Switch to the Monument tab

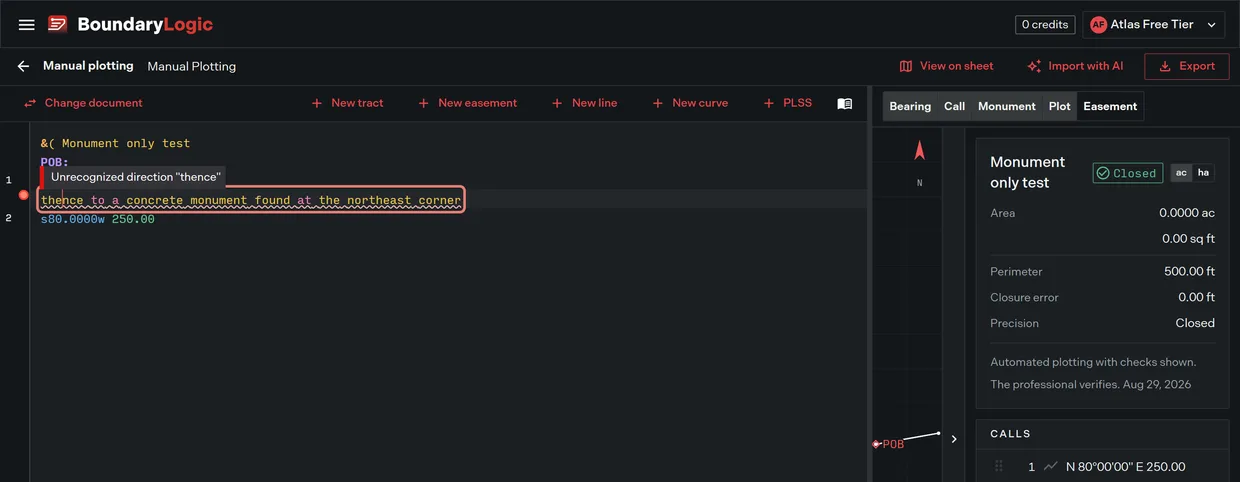(1007, 106)
